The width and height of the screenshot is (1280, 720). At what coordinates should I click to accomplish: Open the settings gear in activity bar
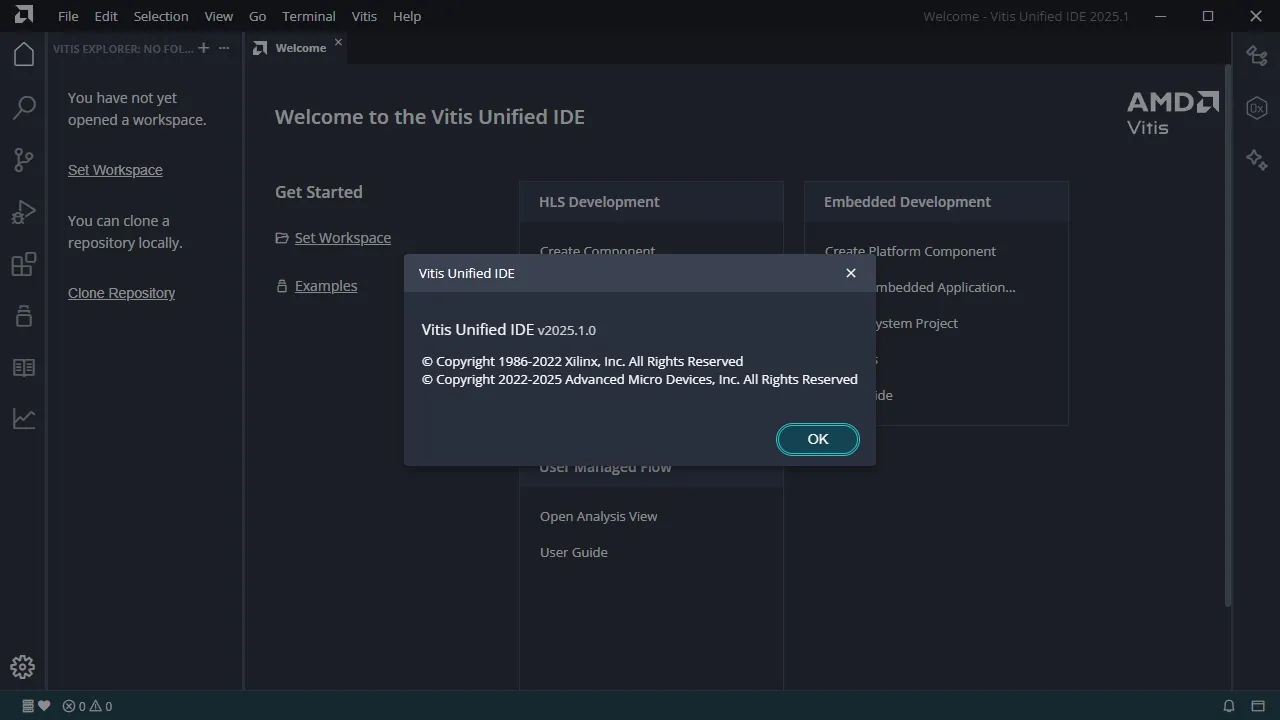click(23, 667)
